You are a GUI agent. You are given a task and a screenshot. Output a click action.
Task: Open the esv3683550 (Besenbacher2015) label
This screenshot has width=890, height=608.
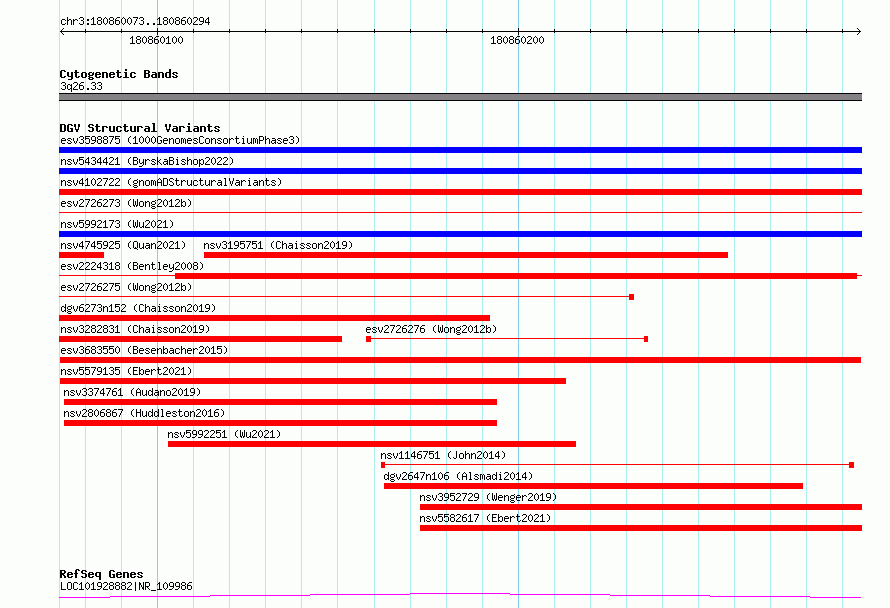144,350
